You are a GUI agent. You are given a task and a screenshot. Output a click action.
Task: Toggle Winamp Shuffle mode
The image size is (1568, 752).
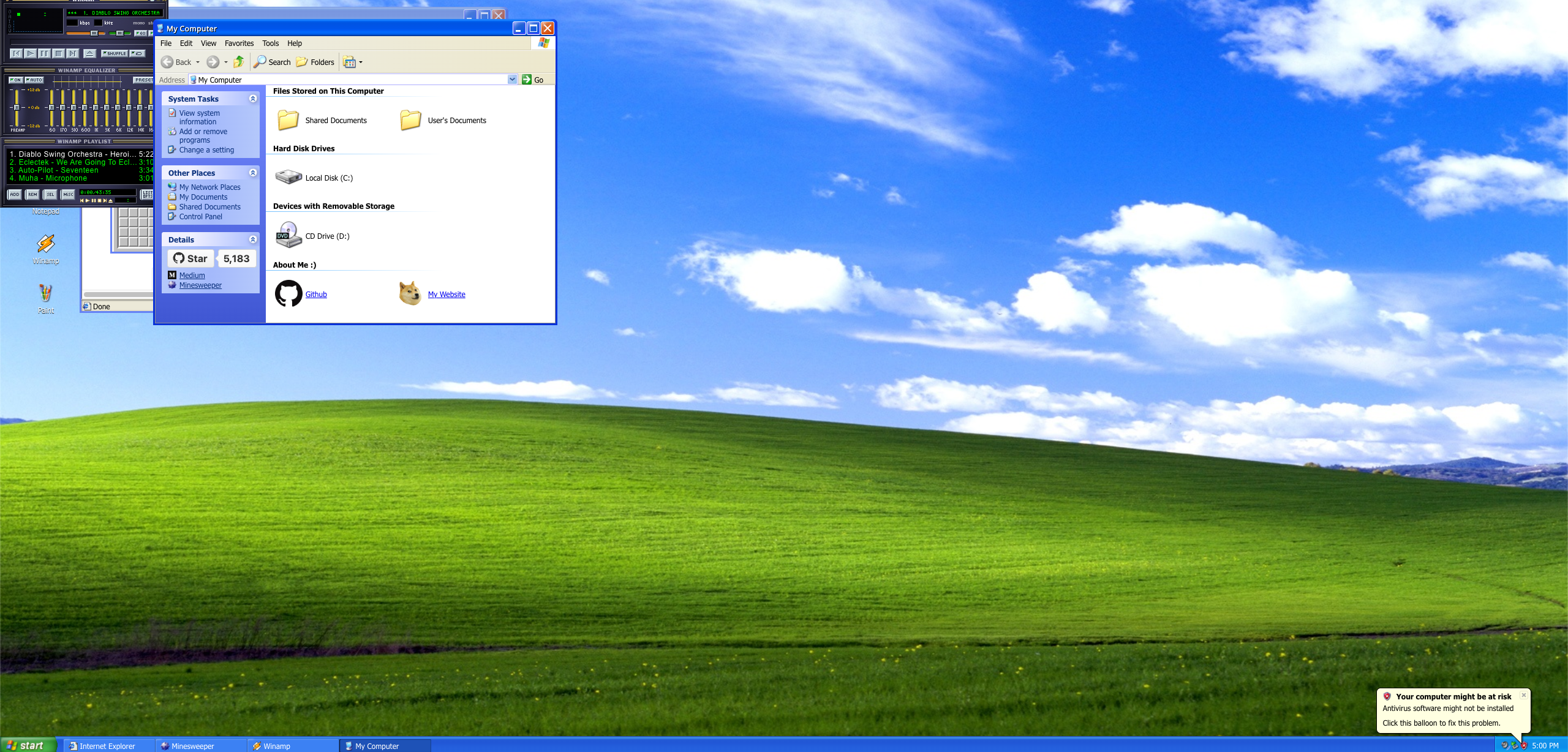pyautogui.click(x=115, y=54)
